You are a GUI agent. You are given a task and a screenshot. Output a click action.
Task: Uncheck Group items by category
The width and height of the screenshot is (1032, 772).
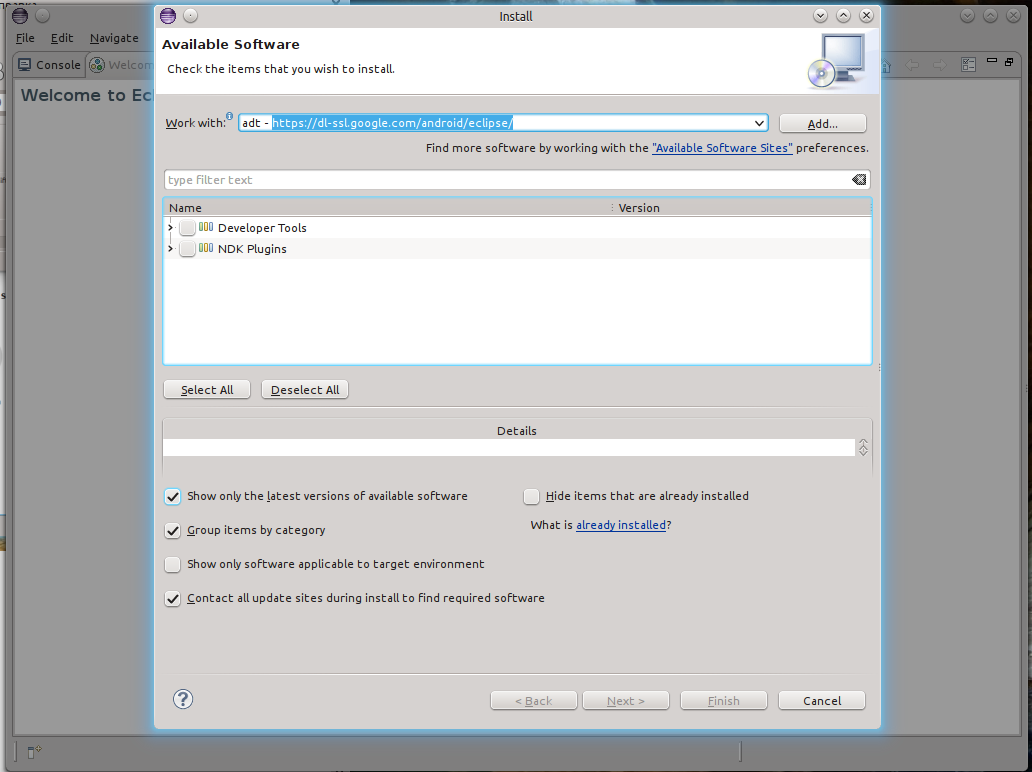(x=173, y=530)
